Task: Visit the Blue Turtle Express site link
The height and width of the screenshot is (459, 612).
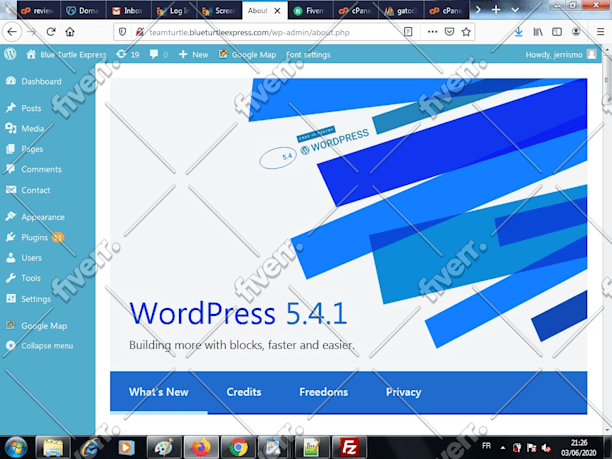Action: (x=66, y=55)
